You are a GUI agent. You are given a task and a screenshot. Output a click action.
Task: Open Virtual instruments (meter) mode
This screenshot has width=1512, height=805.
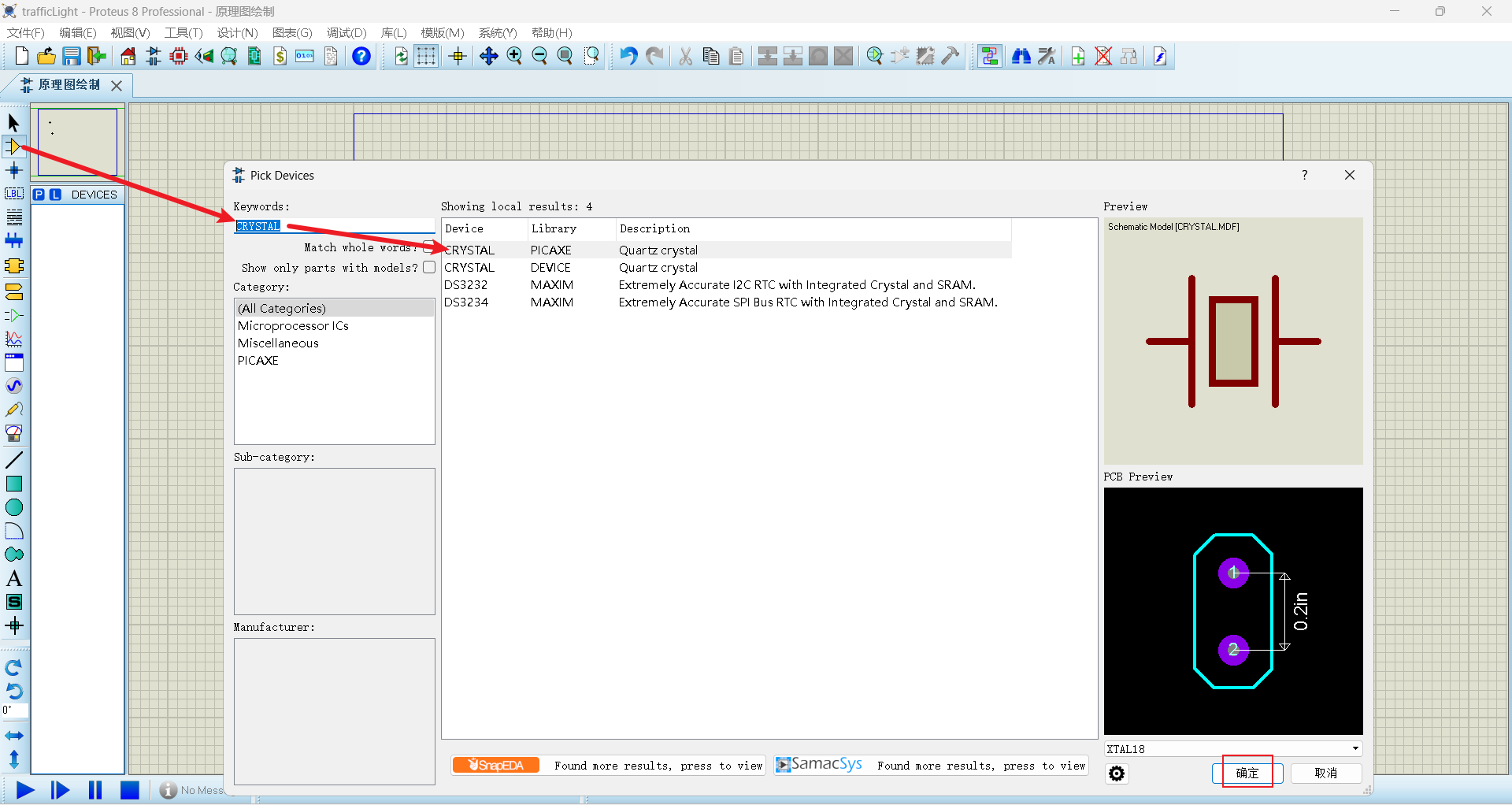[x=13, y=433]
